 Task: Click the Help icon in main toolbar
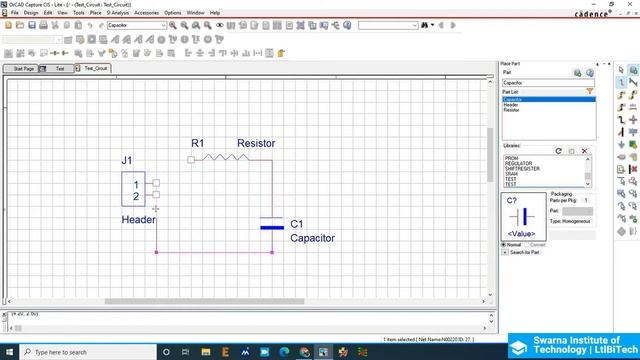(x=347, y=25)
